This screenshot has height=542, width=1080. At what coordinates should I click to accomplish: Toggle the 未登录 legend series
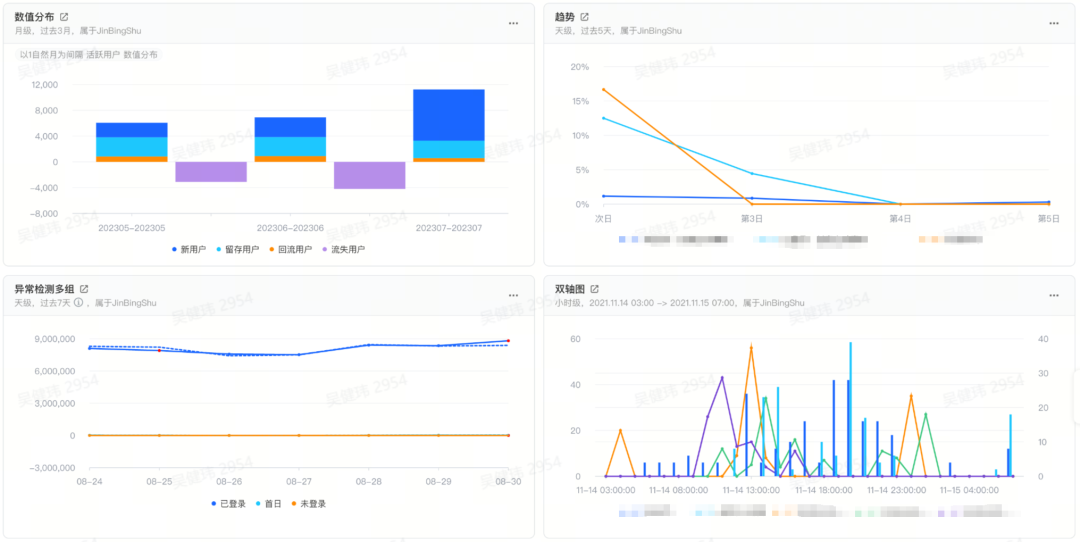point(308,504)
